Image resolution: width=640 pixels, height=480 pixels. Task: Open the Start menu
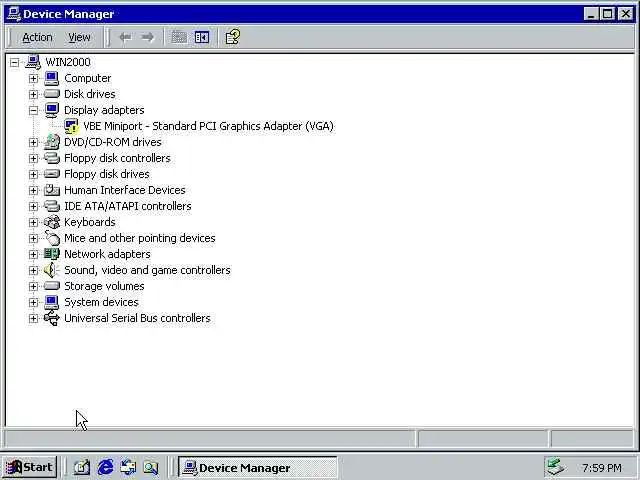tap(29, 467)
